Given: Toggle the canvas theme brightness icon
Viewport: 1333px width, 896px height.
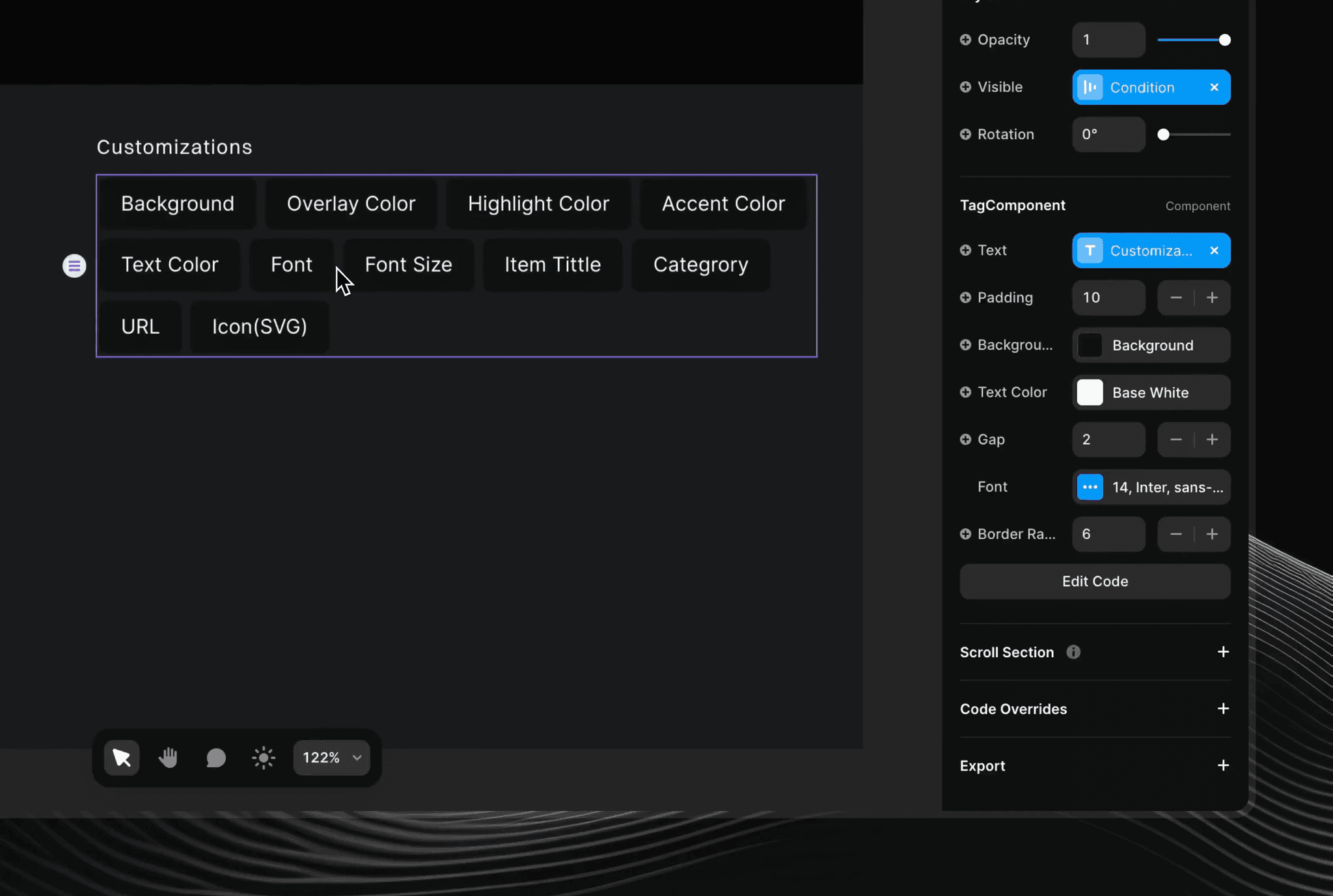Looking at the screenshot, I should pos(262,757).
